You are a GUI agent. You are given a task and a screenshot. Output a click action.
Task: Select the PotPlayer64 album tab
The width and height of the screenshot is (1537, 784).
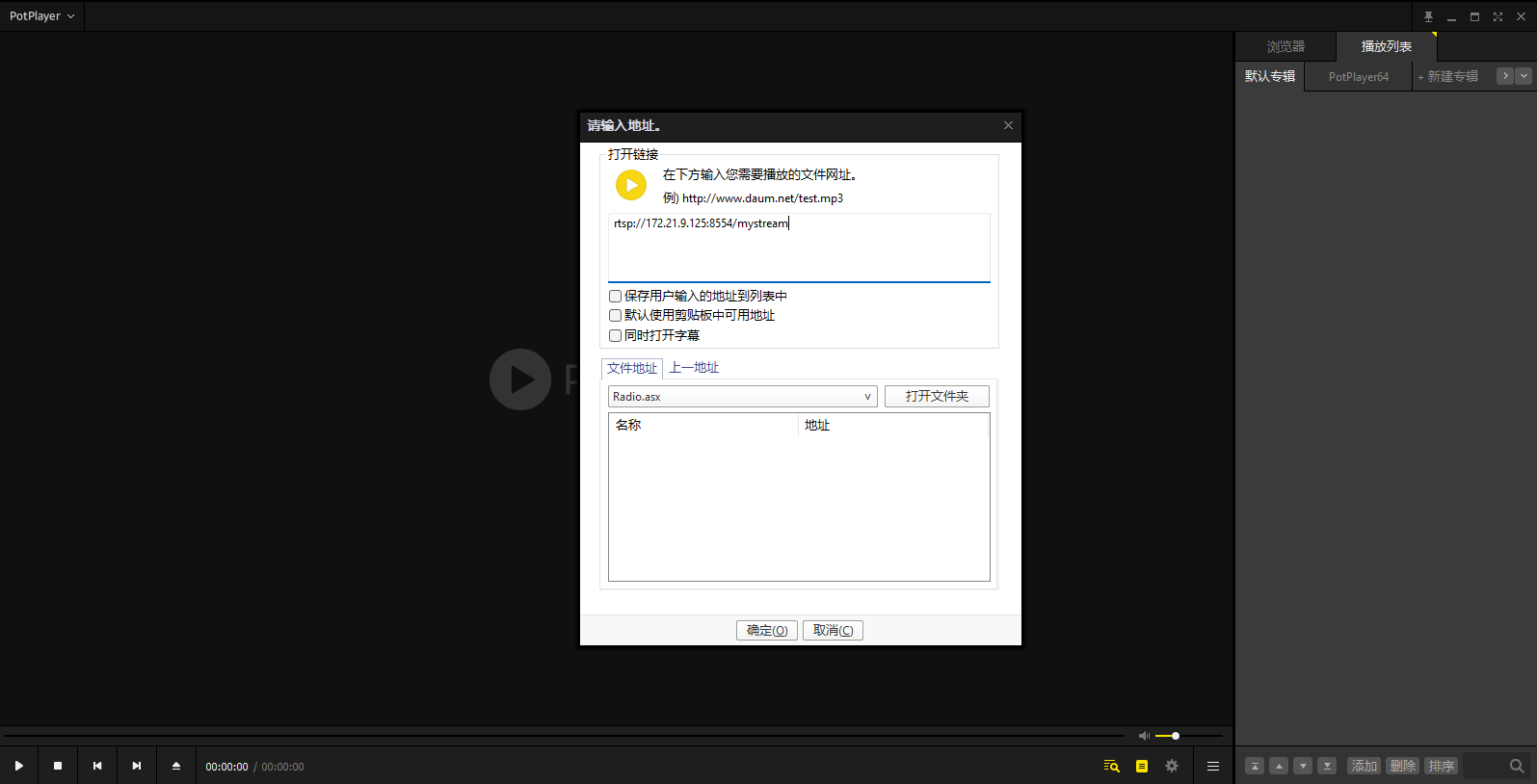click(x=1359, y=76)
